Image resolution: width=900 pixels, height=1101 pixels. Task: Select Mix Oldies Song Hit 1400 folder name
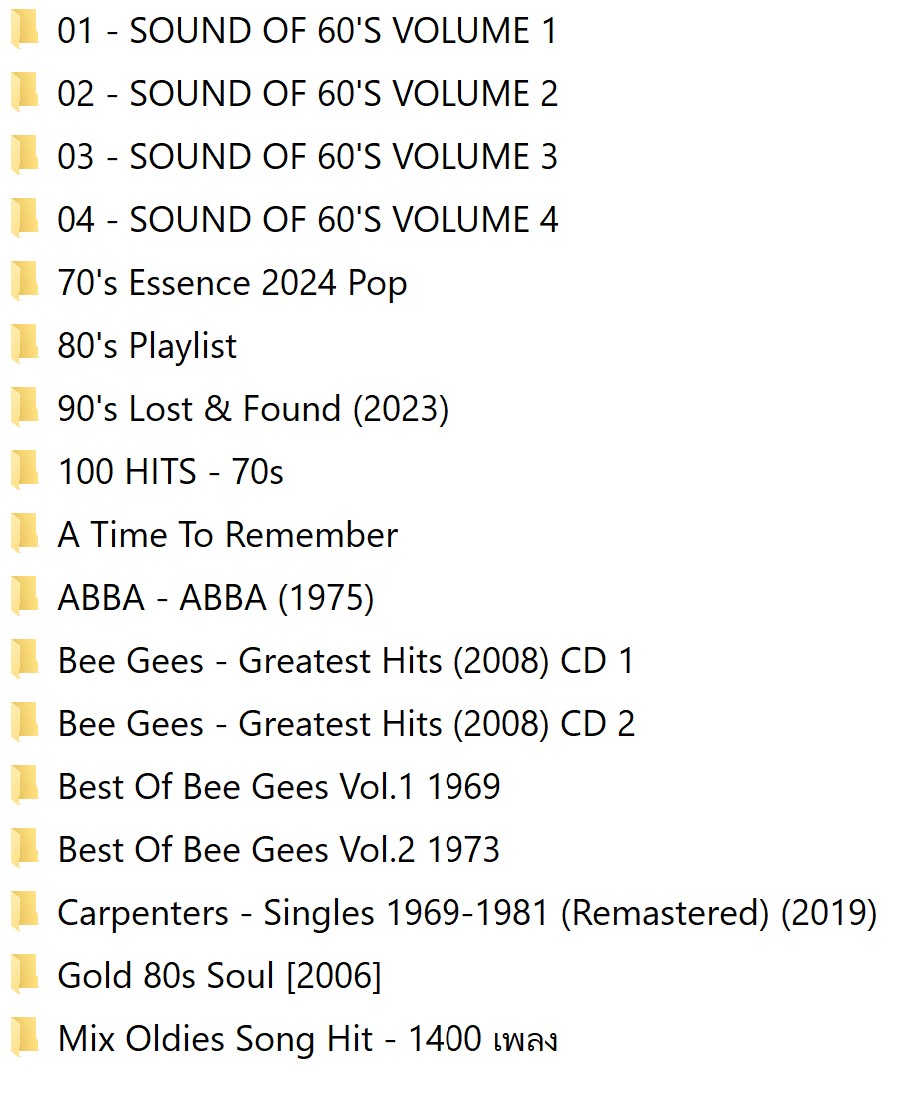click(x=307, y=1039)
